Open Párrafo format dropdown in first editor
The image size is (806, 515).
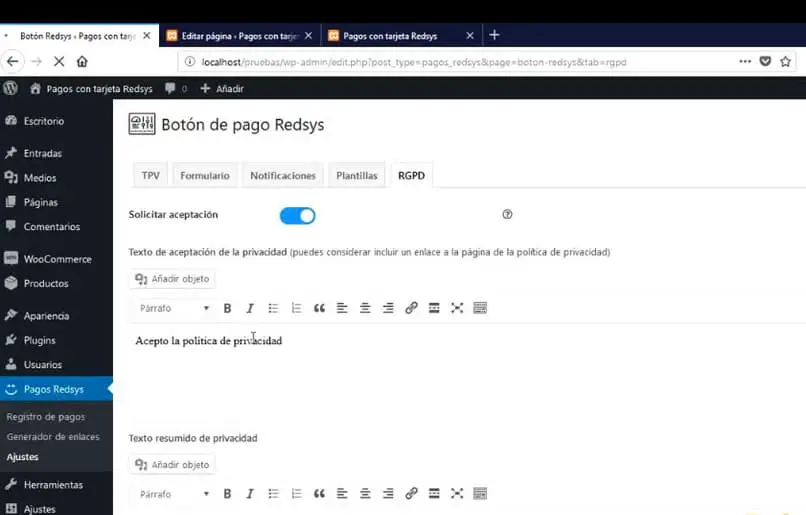(x=174, y=308)
